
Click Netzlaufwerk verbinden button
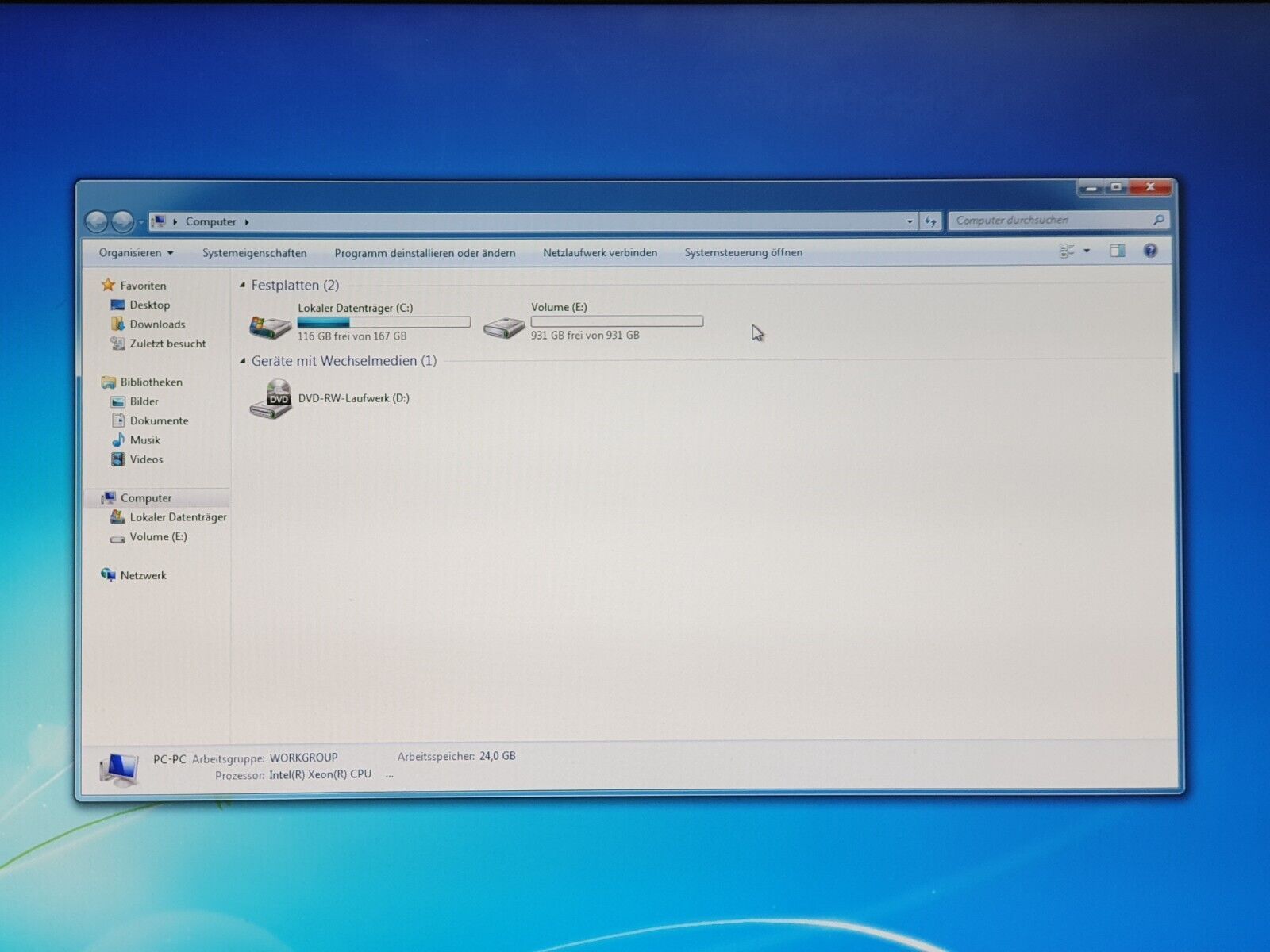coord(599,253)
